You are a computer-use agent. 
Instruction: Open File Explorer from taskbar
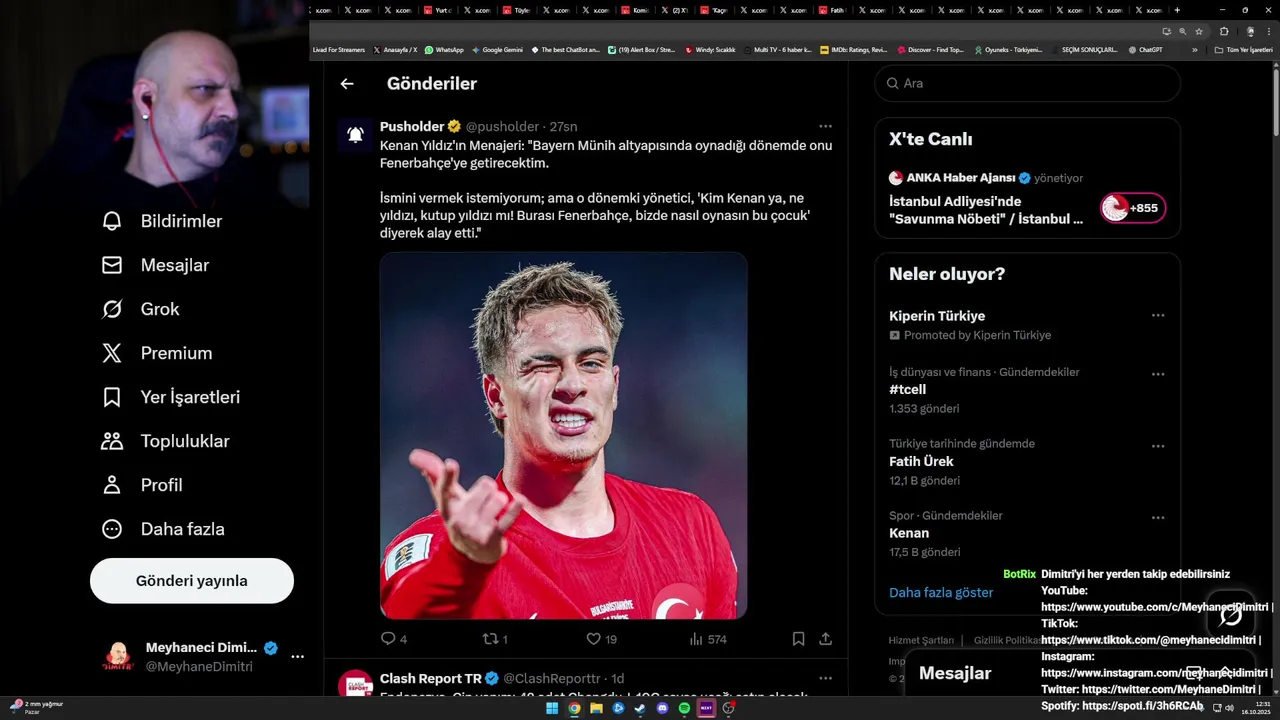(596, 708)
